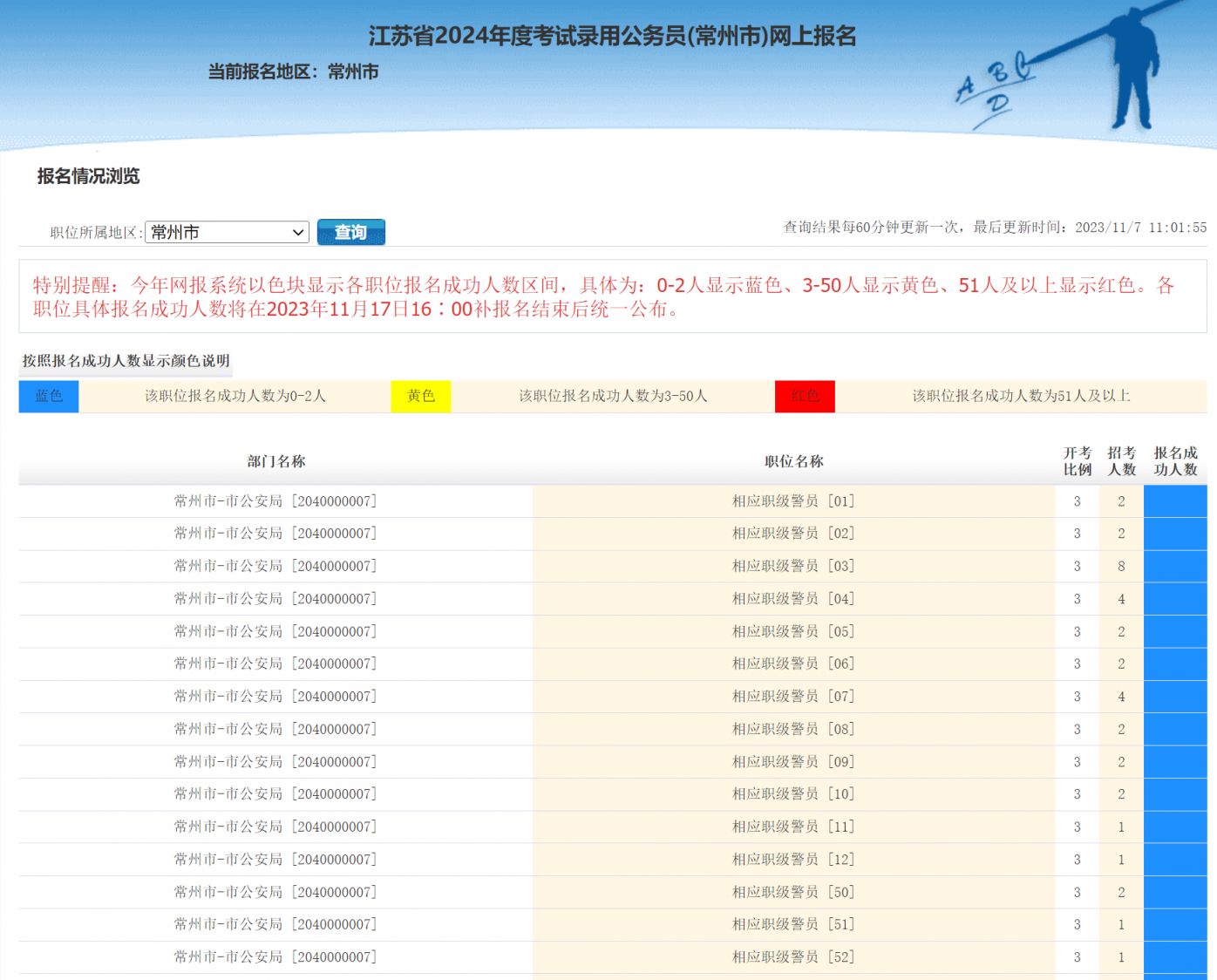The height and width of the screenshot is (980, 1217).
Task: Select position 相应职级警员 [50]
Action: 794,892
